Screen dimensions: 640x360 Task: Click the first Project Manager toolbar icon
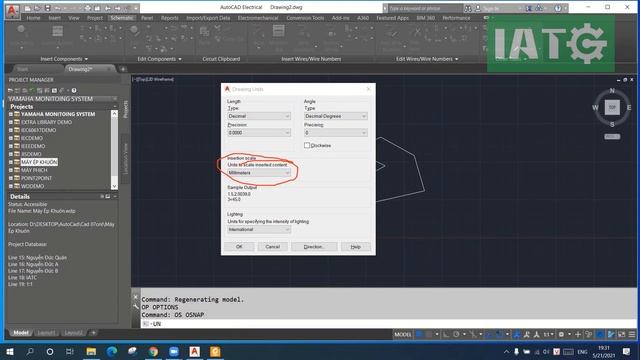[x=11, y=90]
